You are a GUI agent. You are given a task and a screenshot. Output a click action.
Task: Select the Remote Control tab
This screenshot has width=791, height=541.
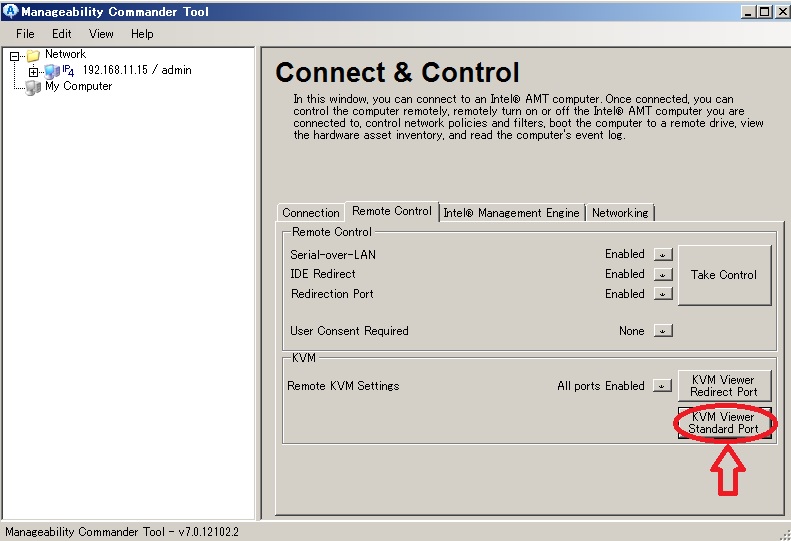pos(391,211)
